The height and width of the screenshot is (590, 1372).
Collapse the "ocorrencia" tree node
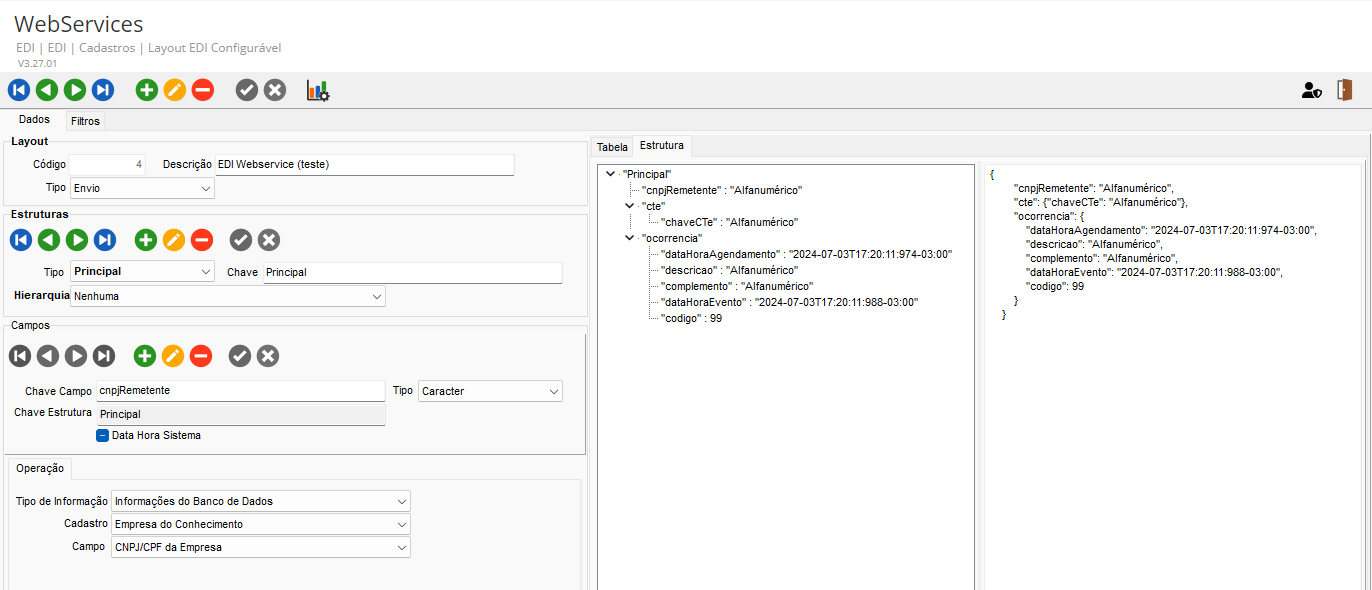(x=629, y=238)
